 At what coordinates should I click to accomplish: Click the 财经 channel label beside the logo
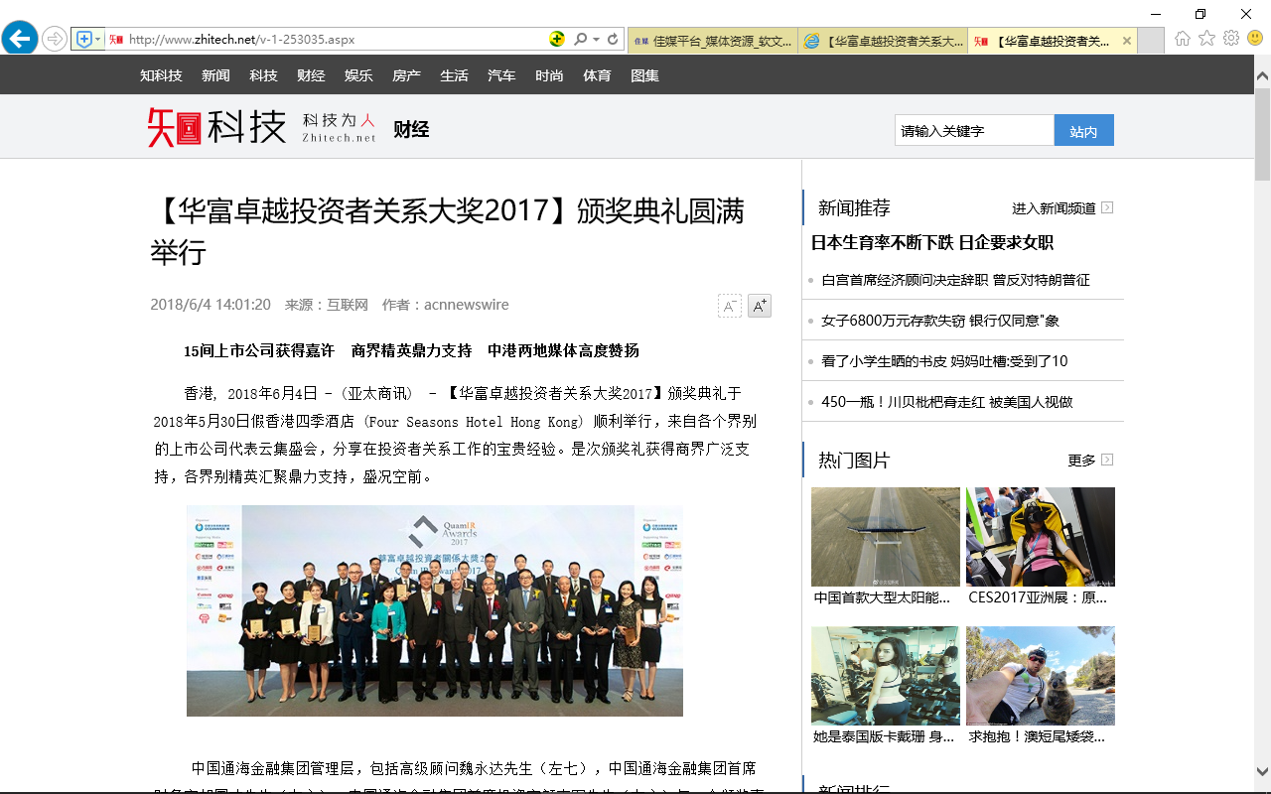(x=411, y=129)
